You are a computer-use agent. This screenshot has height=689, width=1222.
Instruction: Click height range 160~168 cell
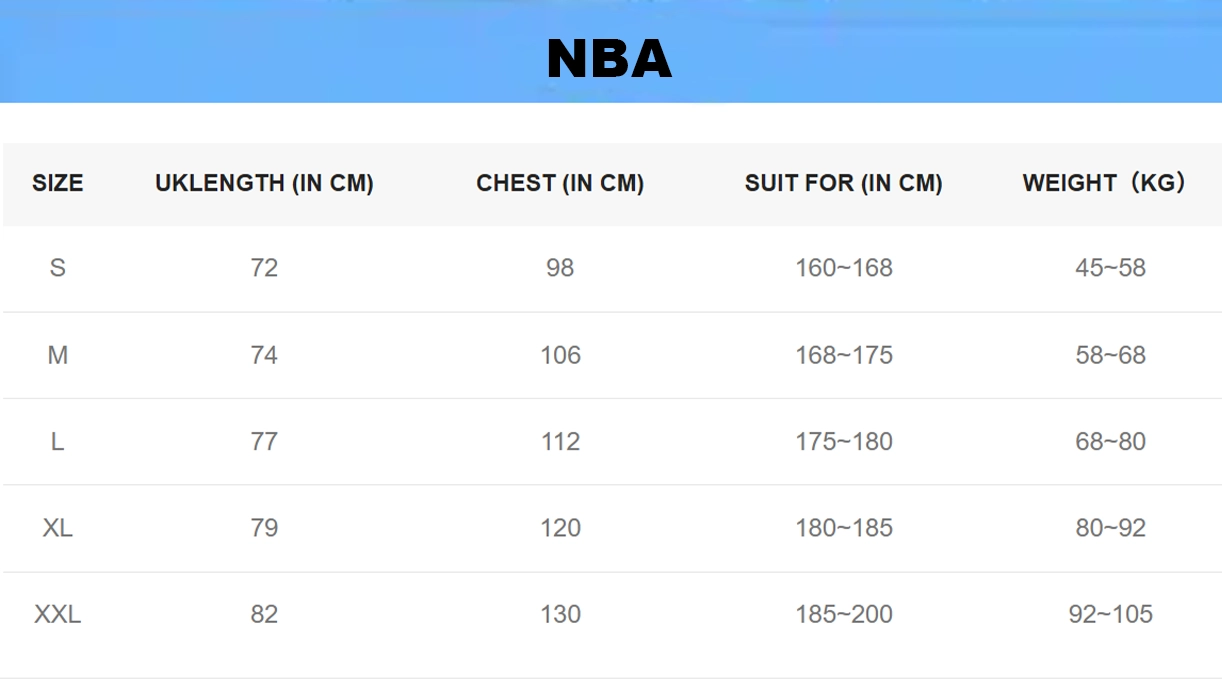coord(843,268)
